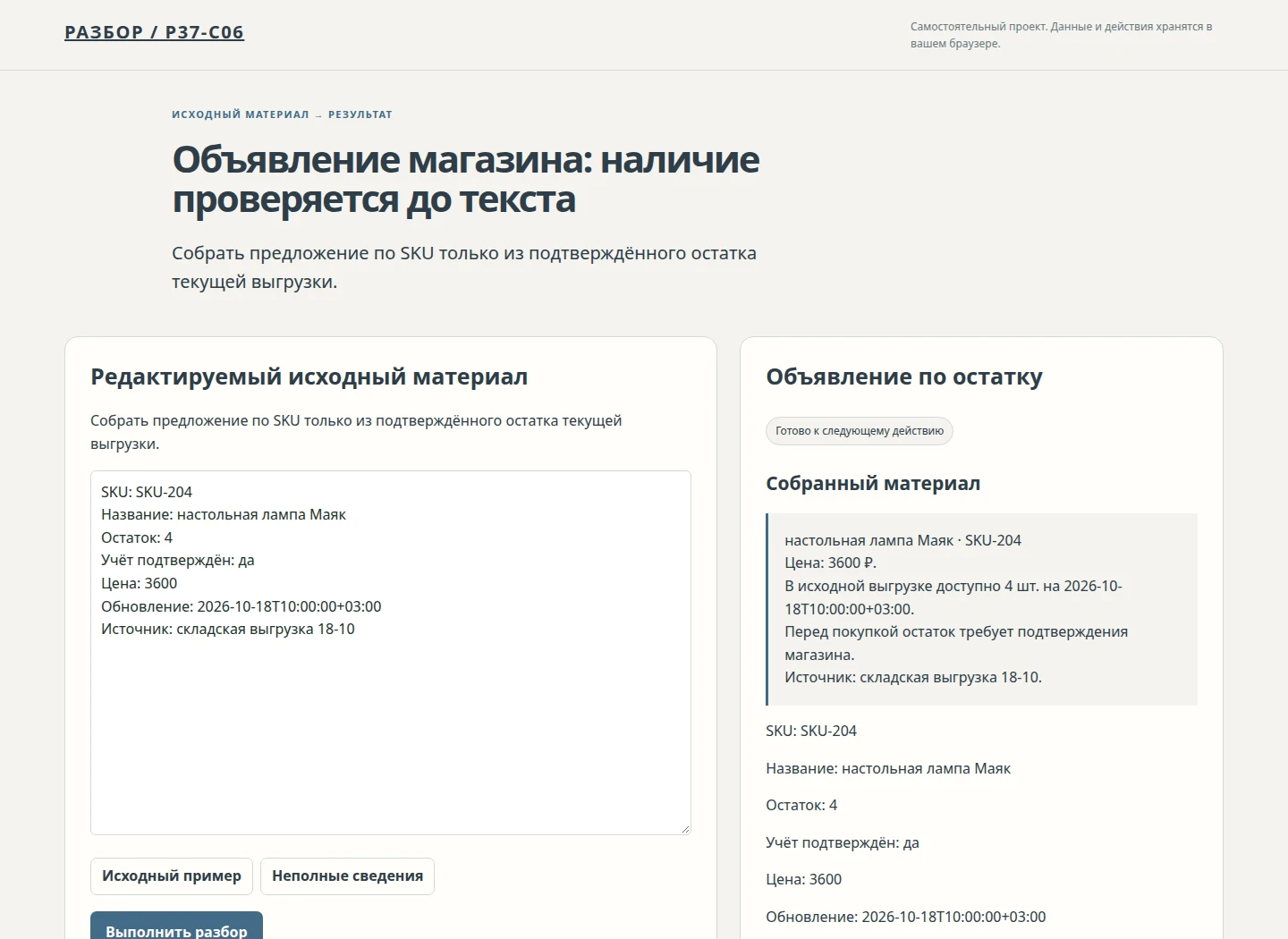The width and height of the screenshot is (1288, 939).
Task: Click the Готово к следующему действию status badge
Action: [x=860, y=431]
